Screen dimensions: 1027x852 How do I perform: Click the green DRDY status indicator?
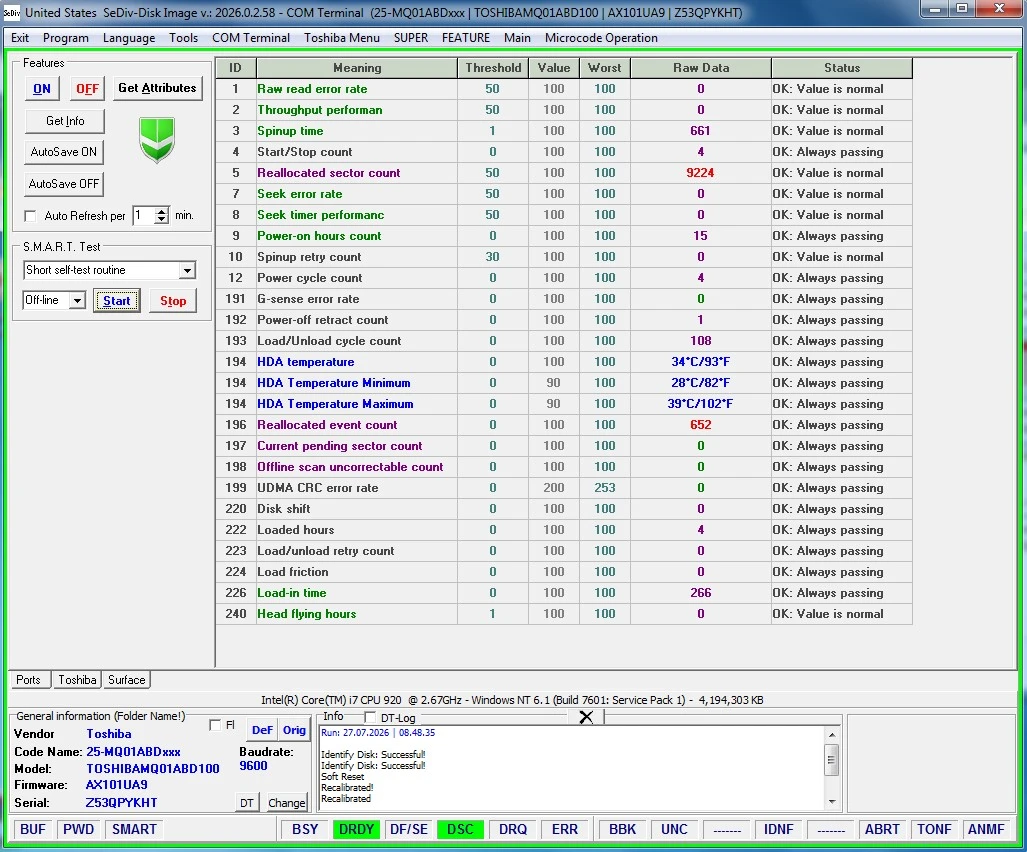[356, 829]
